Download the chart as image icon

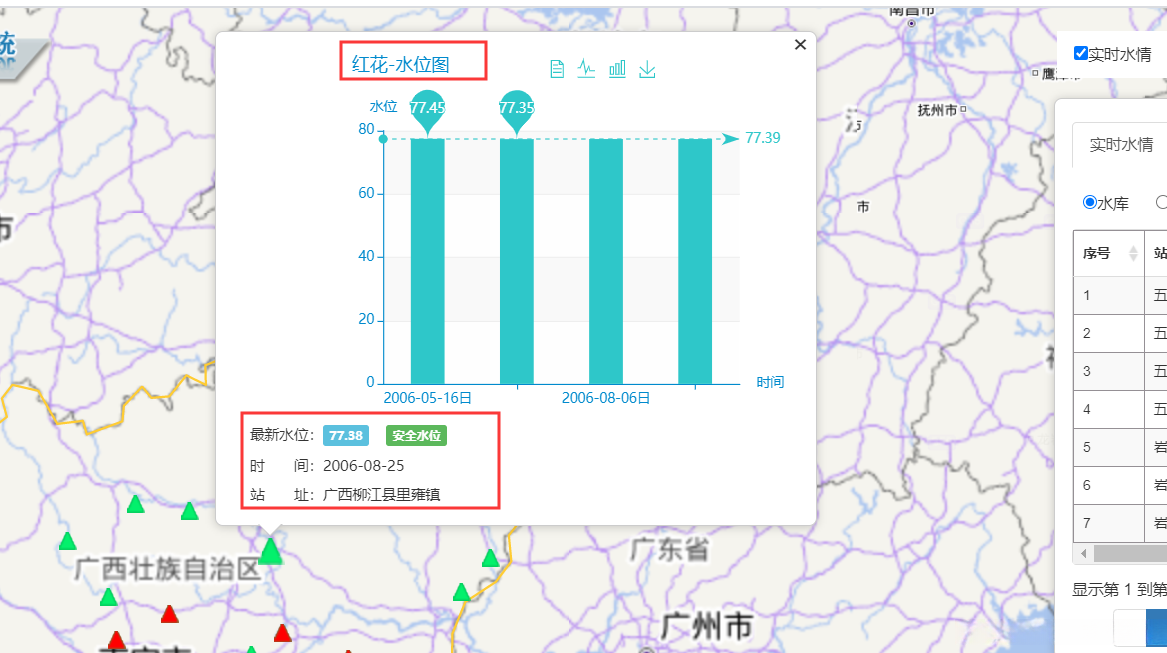click(648, 69)
